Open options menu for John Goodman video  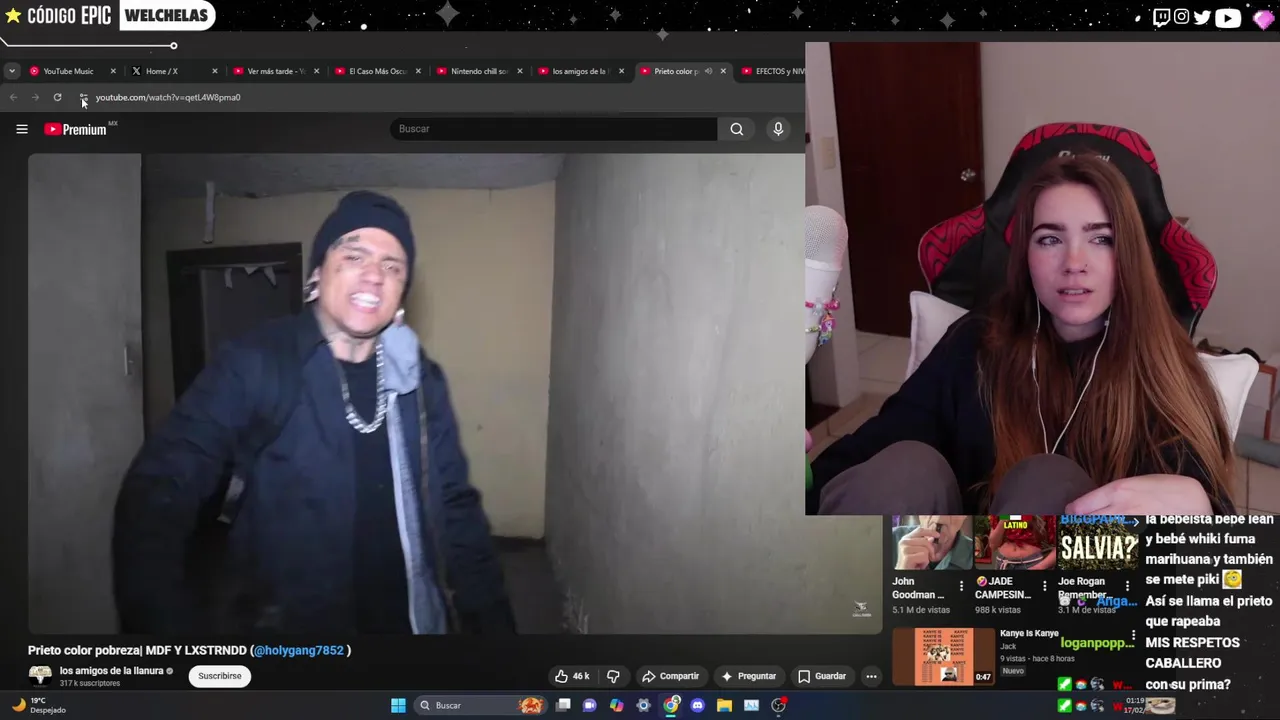(961, 586)
